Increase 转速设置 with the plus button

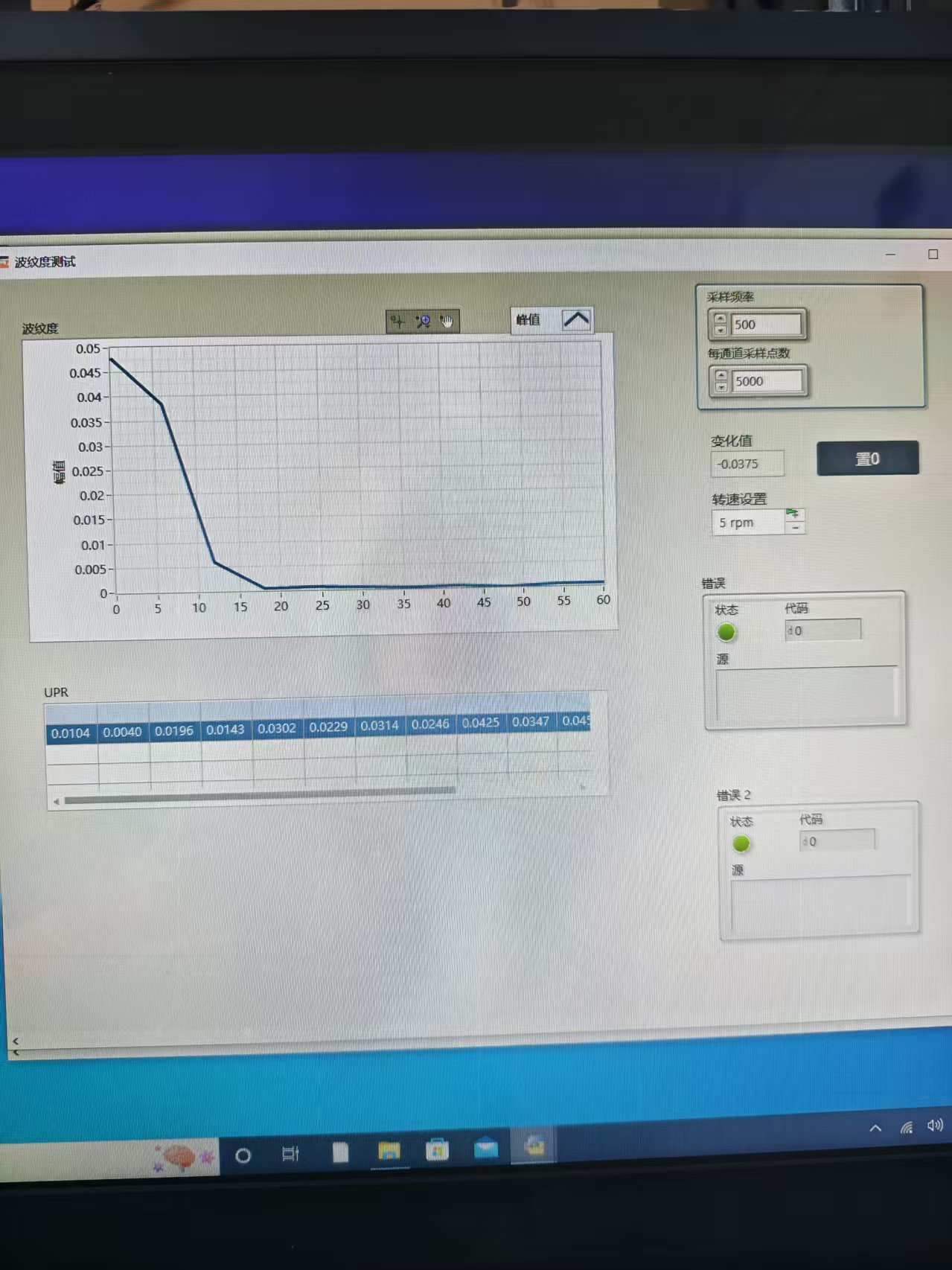tap(794, 514)
